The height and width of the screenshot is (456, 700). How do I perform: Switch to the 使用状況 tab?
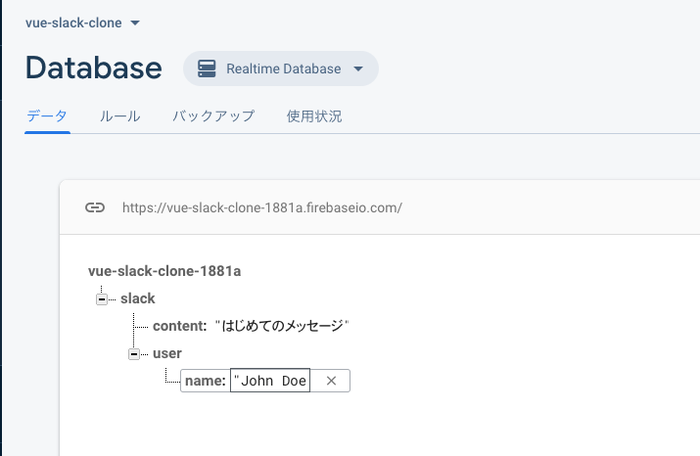click(x=314, y=117)
